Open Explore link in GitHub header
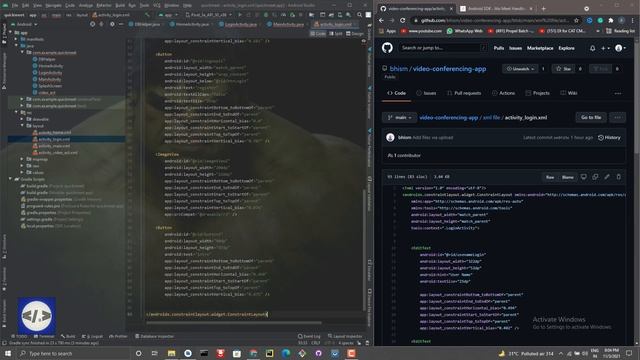This screenshot has width=640, height=360. [x=566, y=48]
